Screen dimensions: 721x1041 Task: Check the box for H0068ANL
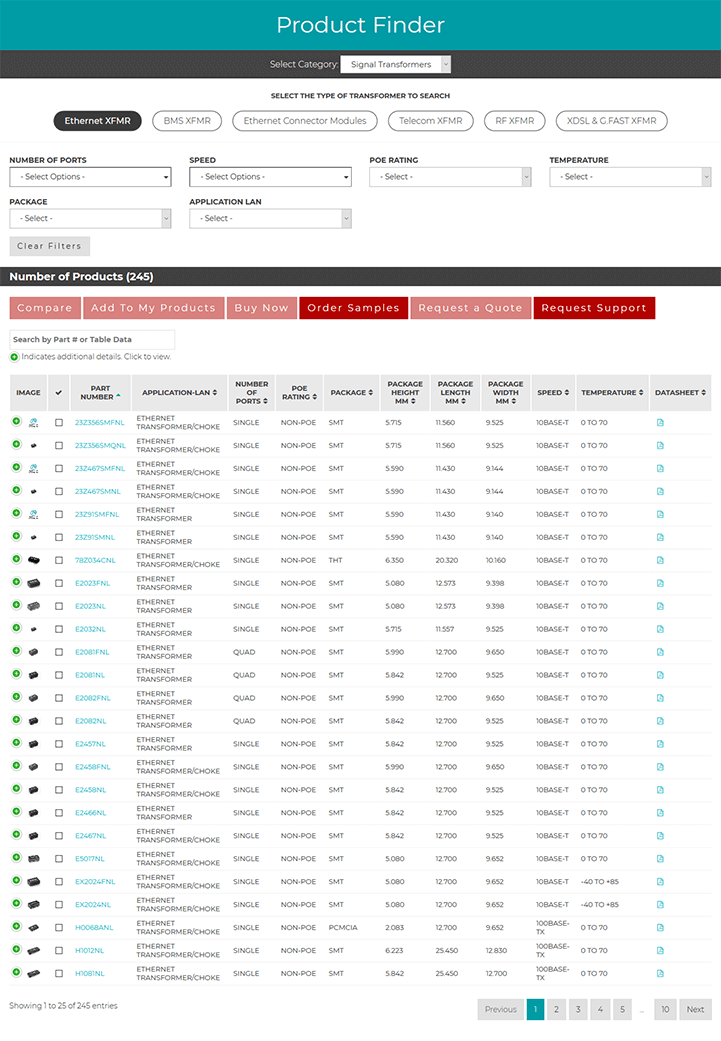point(59,928)
